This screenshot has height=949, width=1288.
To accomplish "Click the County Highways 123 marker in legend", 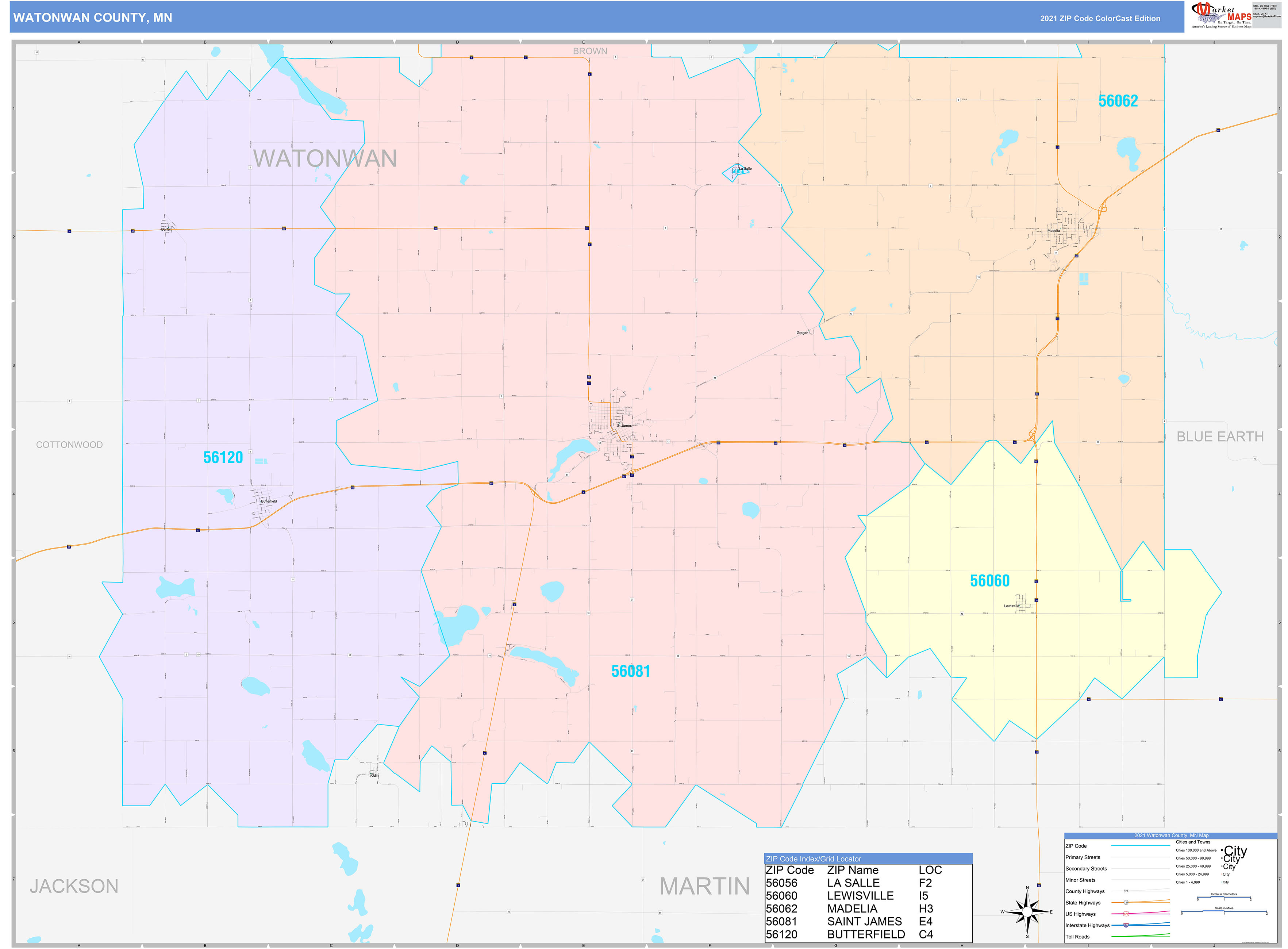I will coord(1127,891).
